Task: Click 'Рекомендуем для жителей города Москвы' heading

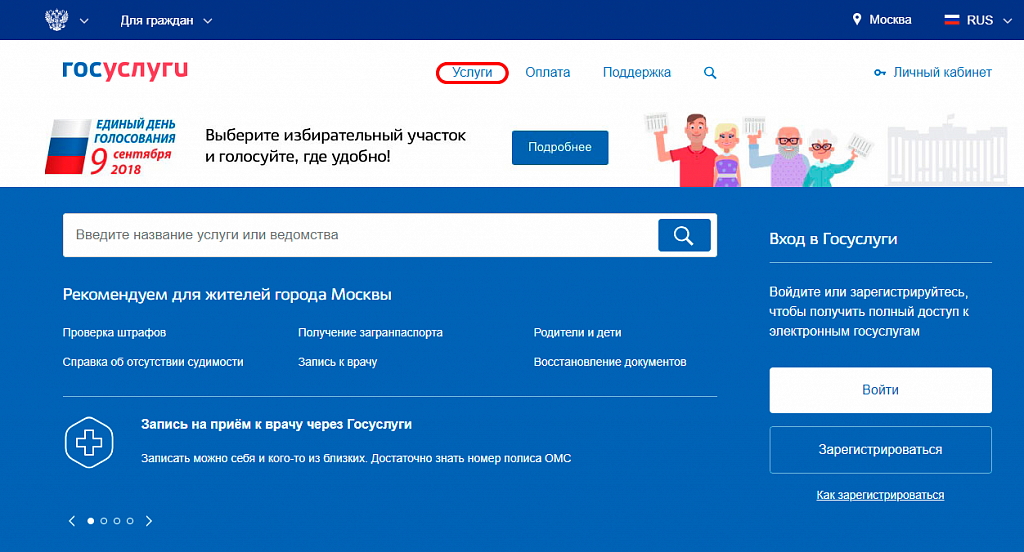Action: click(x=227, y=295)
